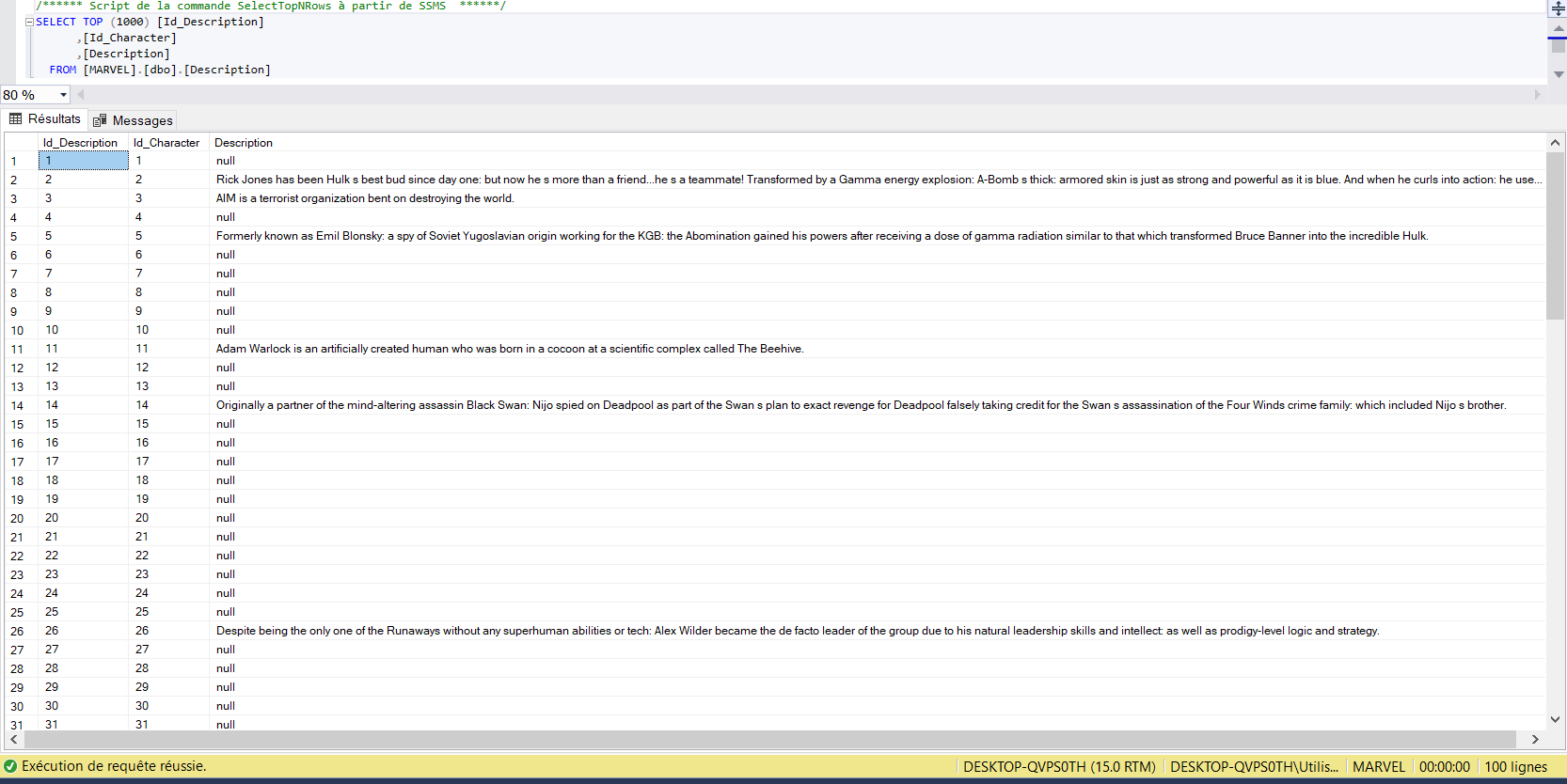Click 'Exécution de requête réussie.' status message
The width and height of the screenshot is (1567, 784).
[114, 766]
